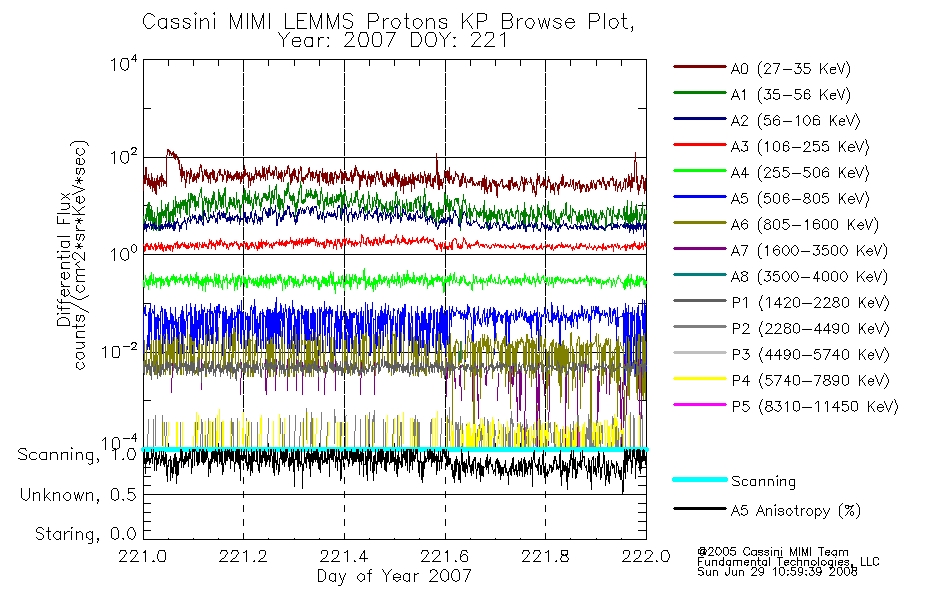Click the A2 (56-106 KeV) legend label
The height and width of the screenshot is (600, 950).
coord(795,121)
